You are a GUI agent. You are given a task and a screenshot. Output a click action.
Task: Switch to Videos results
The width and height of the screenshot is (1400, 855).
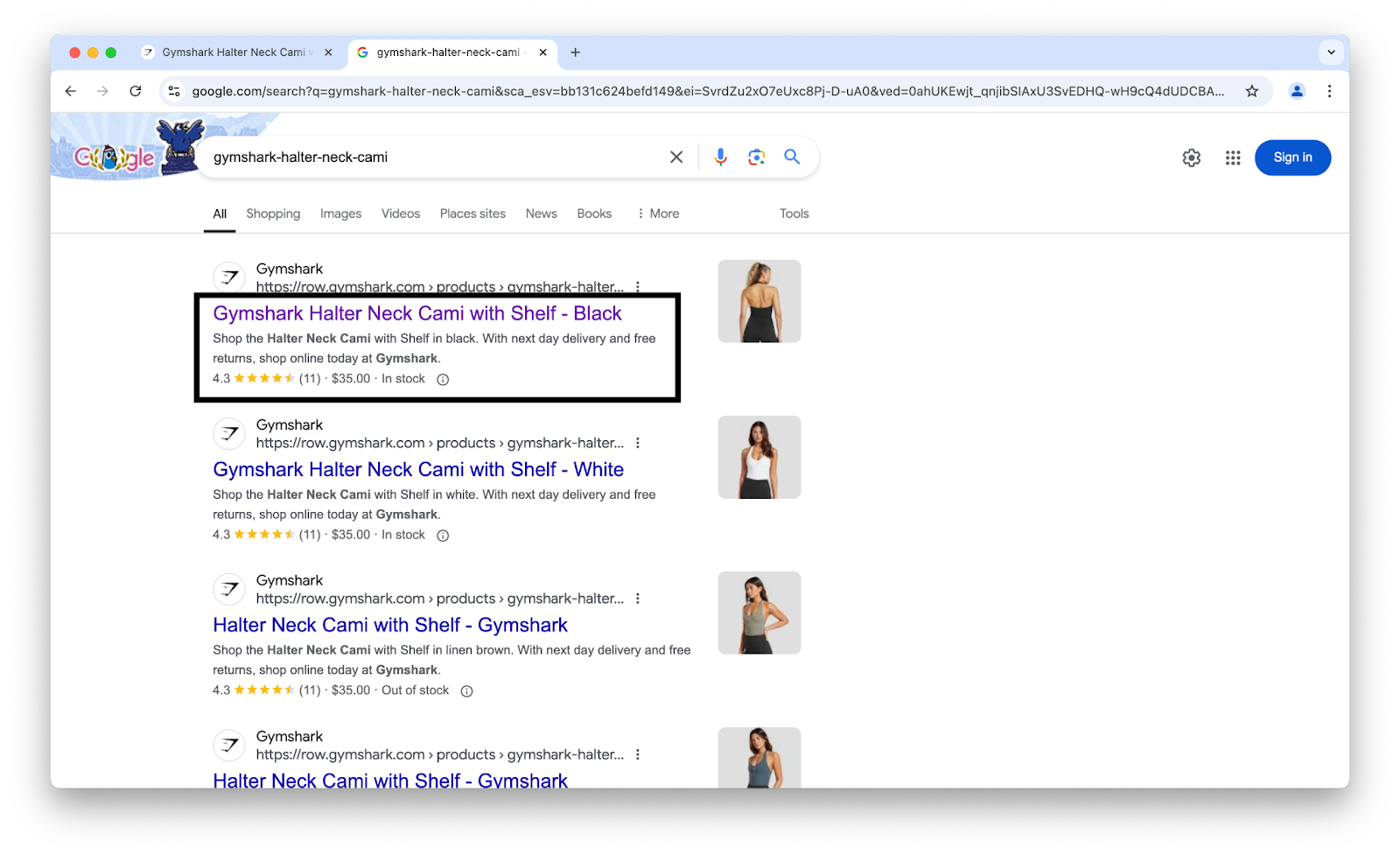[x=401, y=214]
